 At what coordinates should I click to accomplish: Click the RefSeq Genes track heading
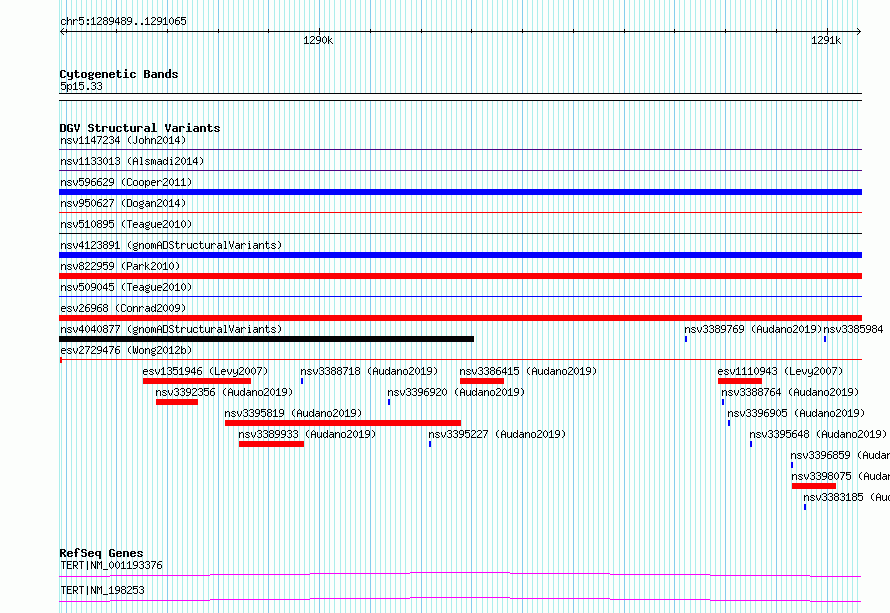tap(101, 553)
